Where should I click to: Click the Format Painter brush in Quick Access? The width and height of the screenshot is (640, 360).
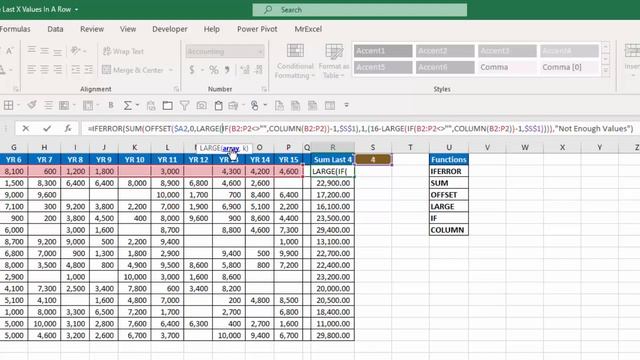point(31,106)
